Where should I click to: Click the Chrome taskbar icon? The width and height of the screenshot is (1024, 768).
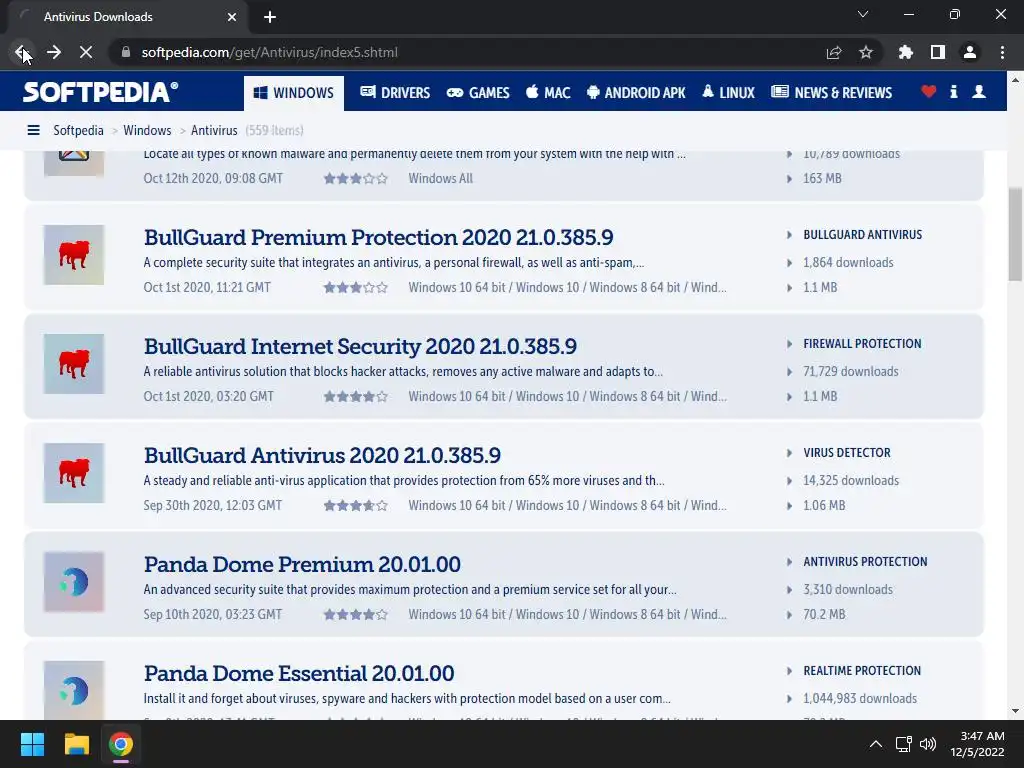click(121, 744)
